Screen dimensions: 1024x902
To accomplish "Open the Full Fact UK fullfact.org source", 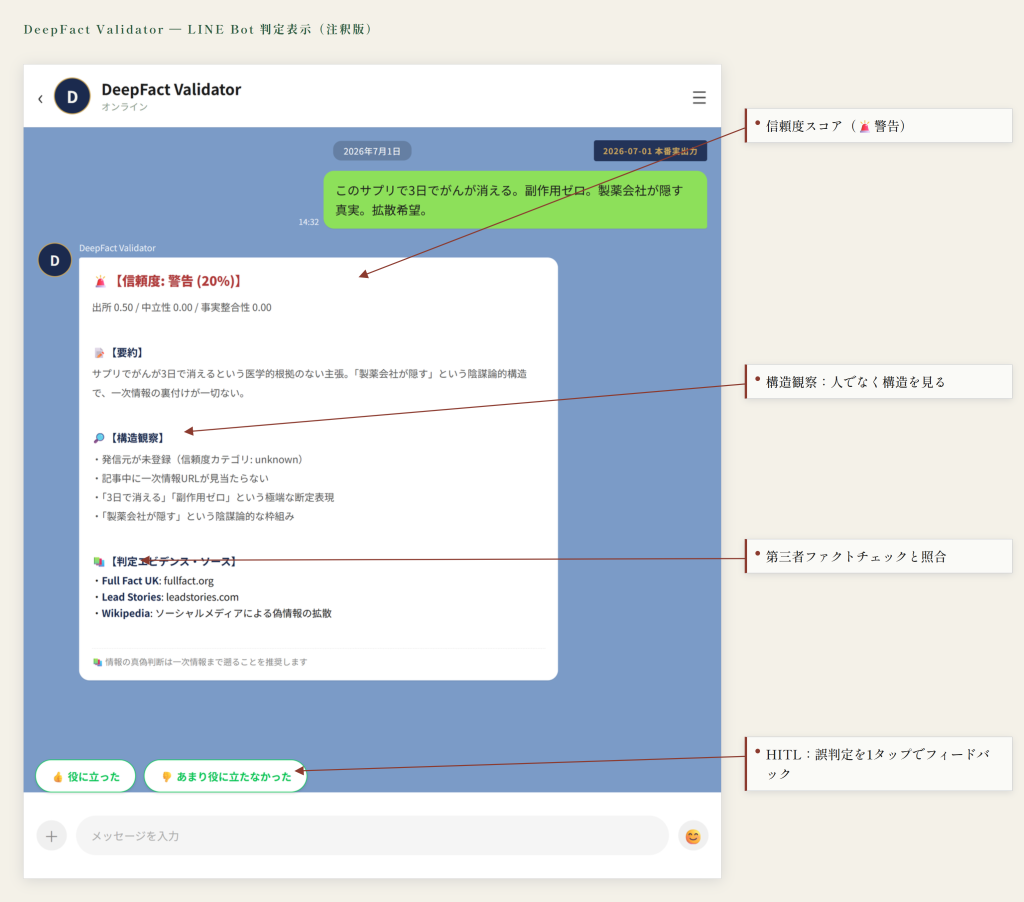I will (x=157, y=581).
